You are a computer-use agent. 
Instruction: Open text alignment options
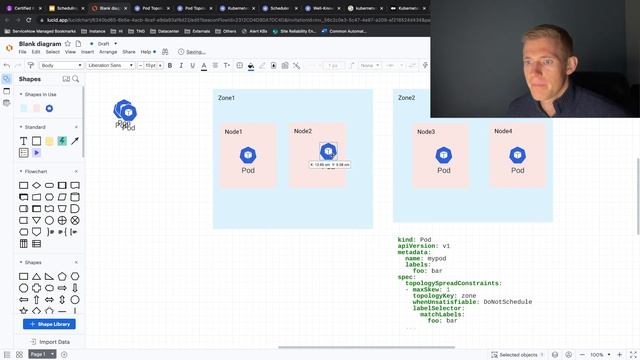pyautogui.click(x=215, y=65)
